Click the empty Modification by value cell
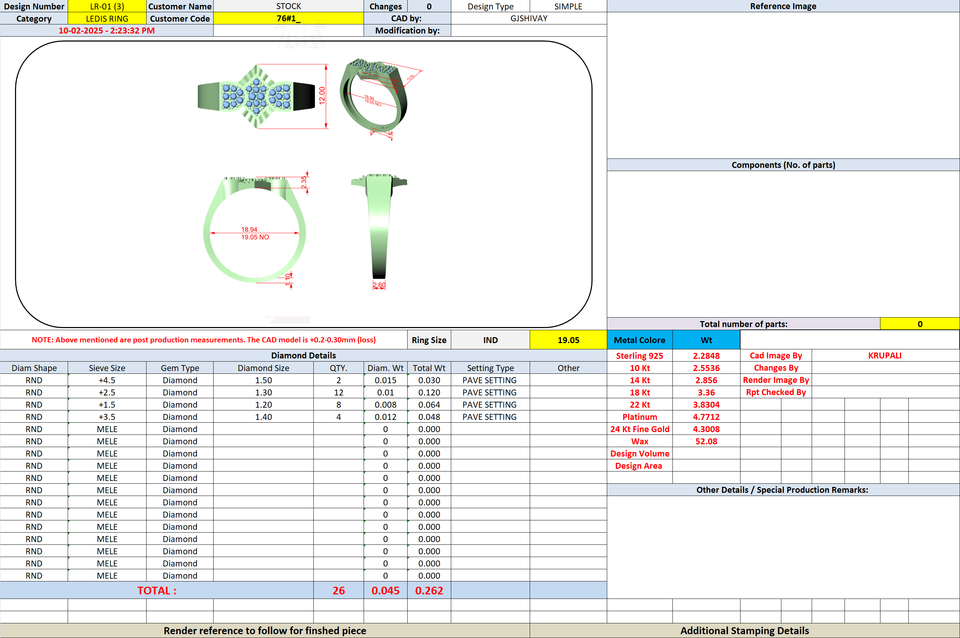 click(529, 31)
